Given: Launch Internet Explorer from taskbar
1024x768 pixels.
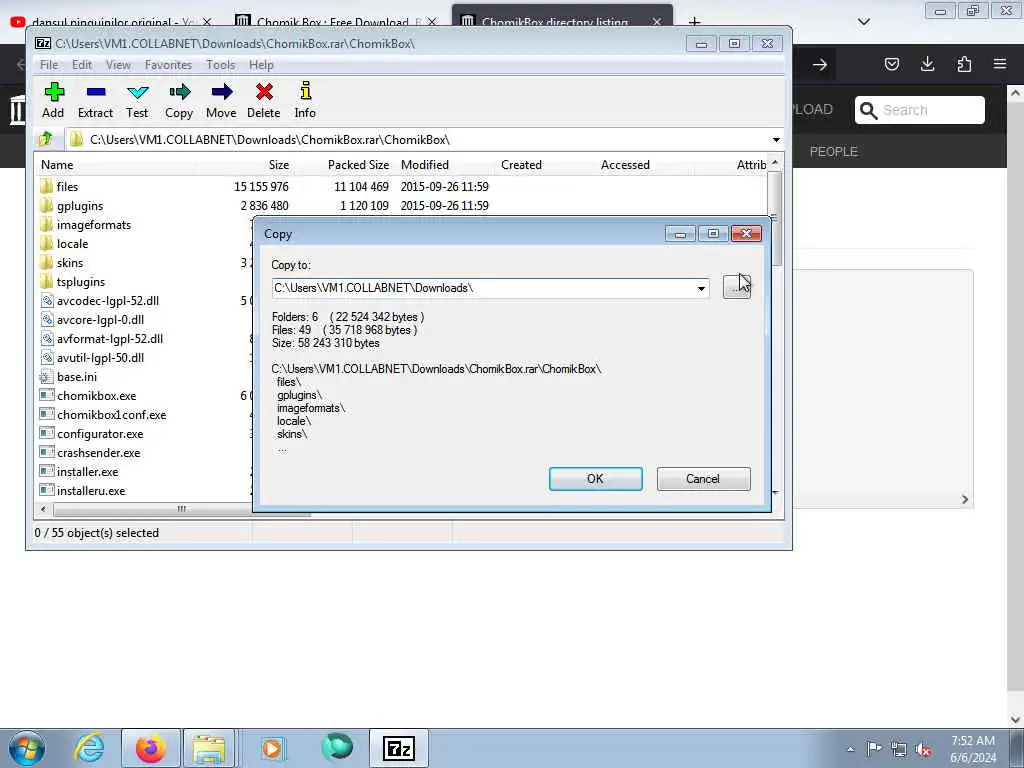Looking at the screenshot, I should click(89, 748).
